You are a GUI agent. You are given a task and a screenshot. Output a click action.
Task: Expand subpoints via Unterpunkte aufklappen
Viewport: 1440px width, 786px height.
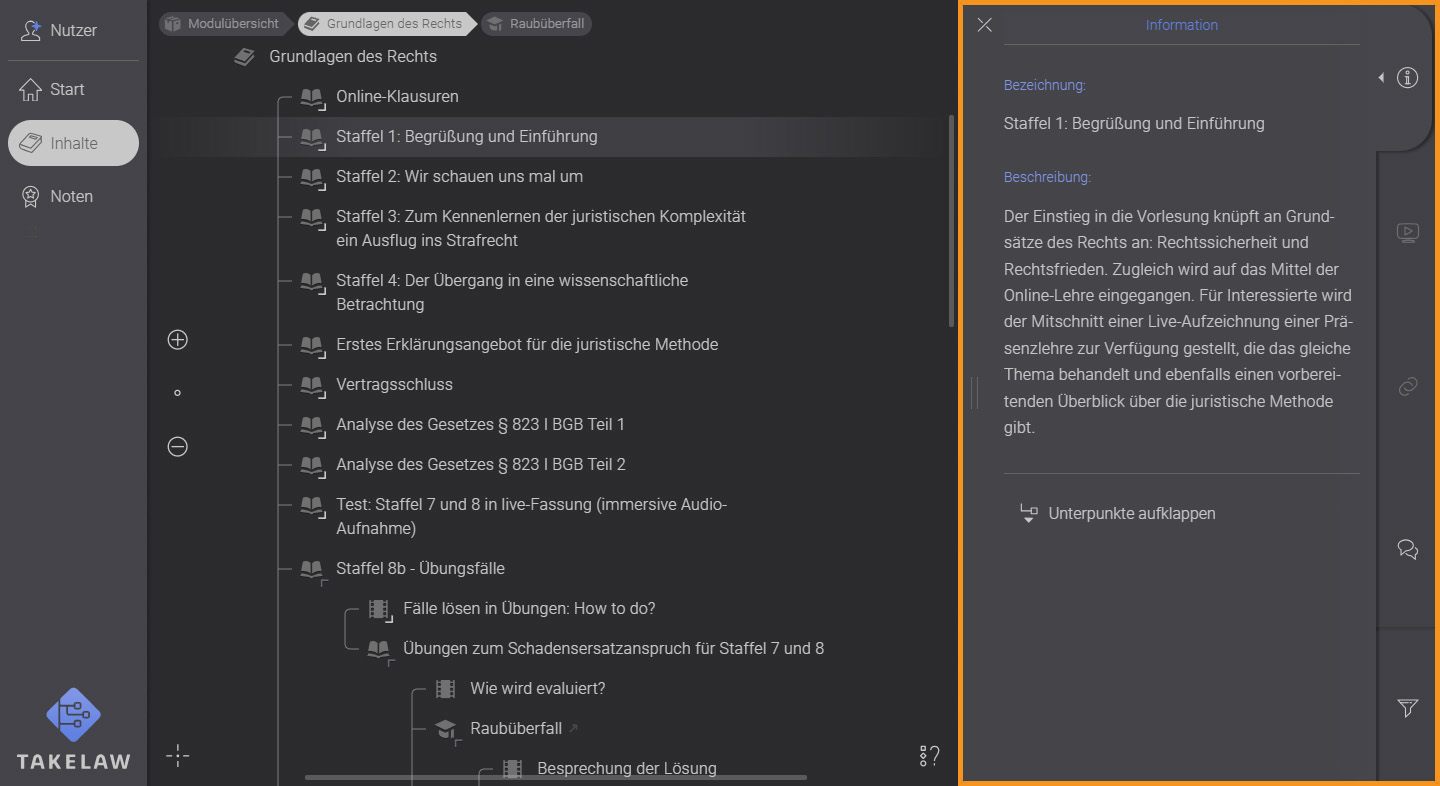[x=1117, y=513]
